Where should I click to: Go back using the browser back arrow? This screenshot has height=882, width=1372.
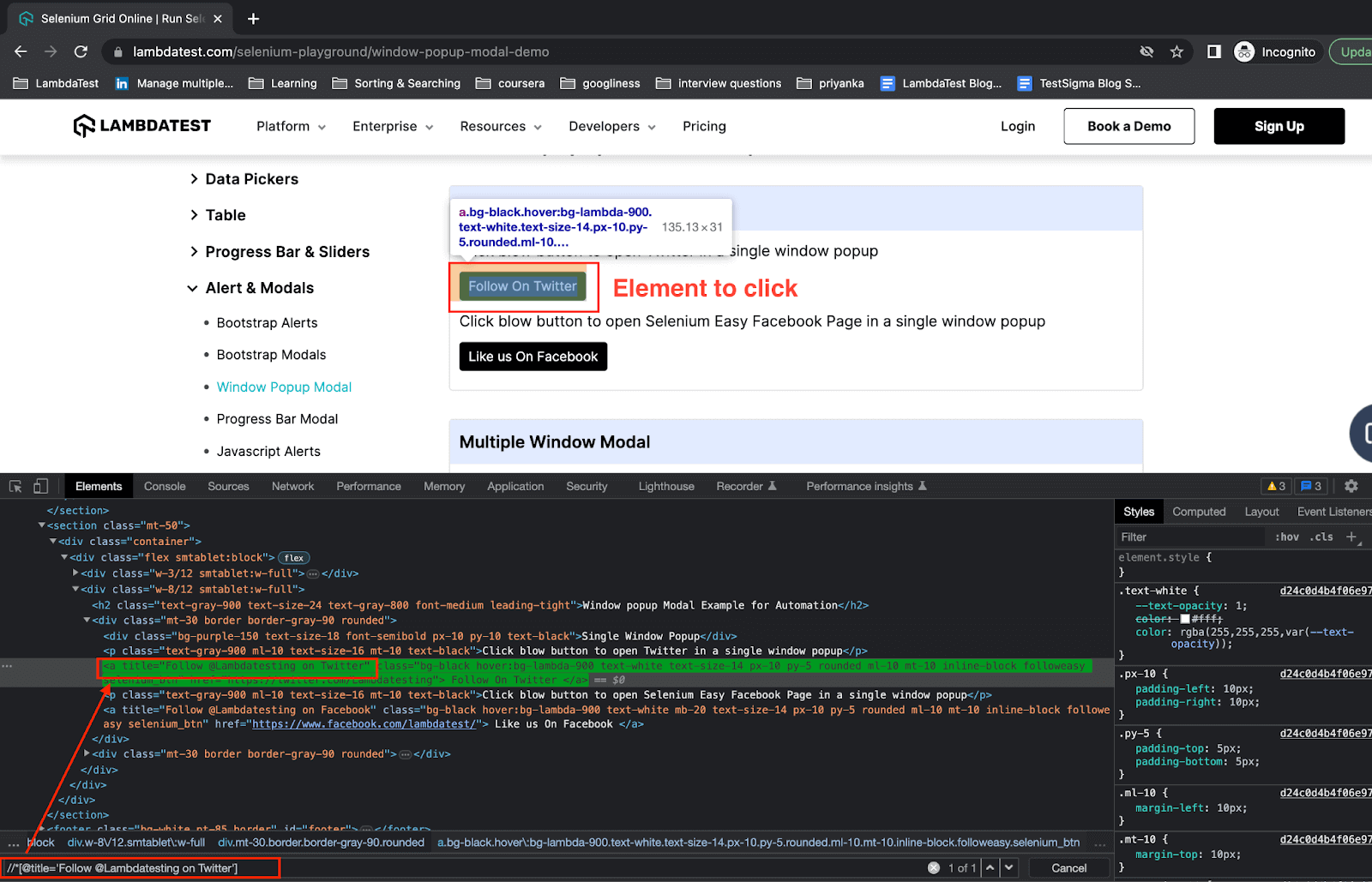21,51
